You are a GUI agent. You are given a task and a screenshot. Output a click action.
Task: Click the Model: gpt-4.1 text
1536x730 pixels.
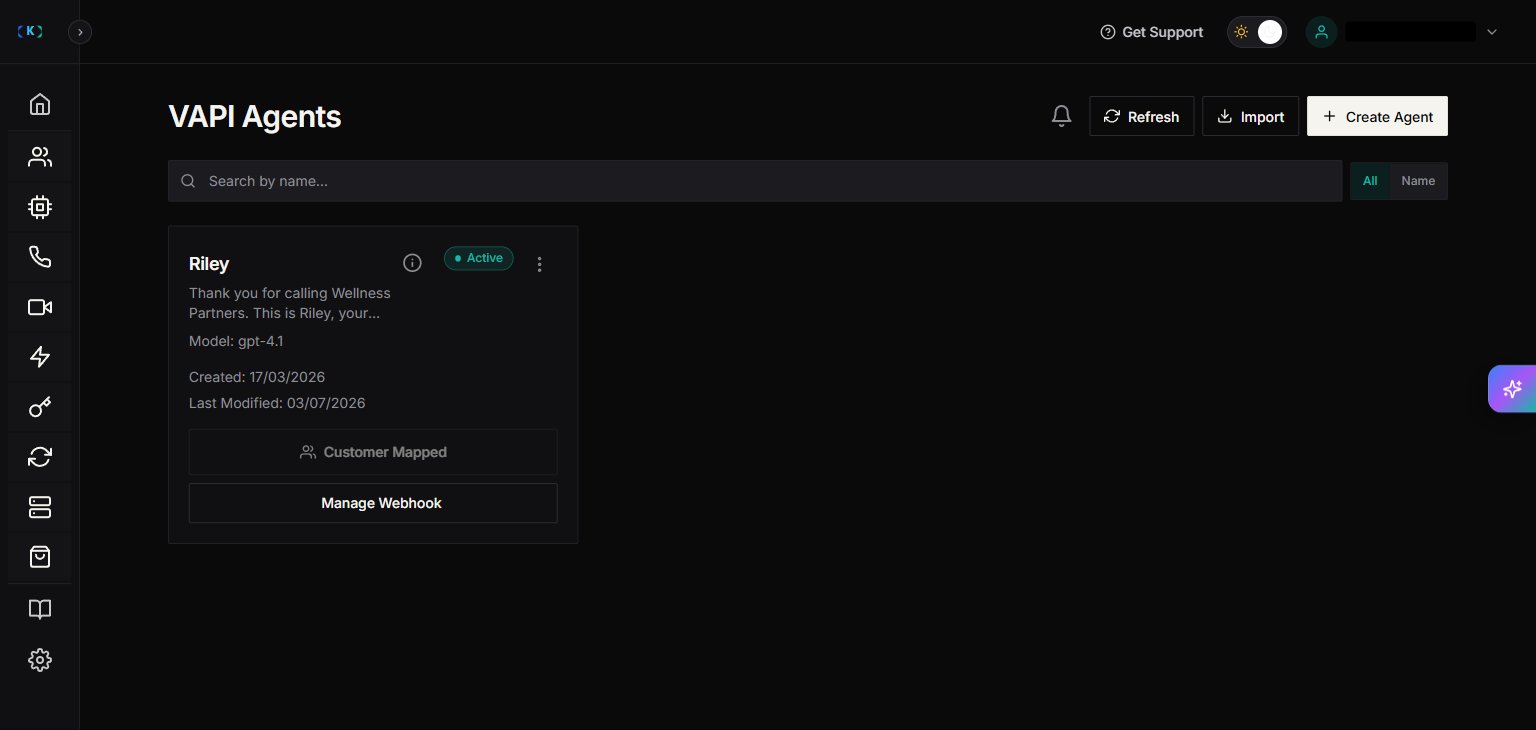236,341
